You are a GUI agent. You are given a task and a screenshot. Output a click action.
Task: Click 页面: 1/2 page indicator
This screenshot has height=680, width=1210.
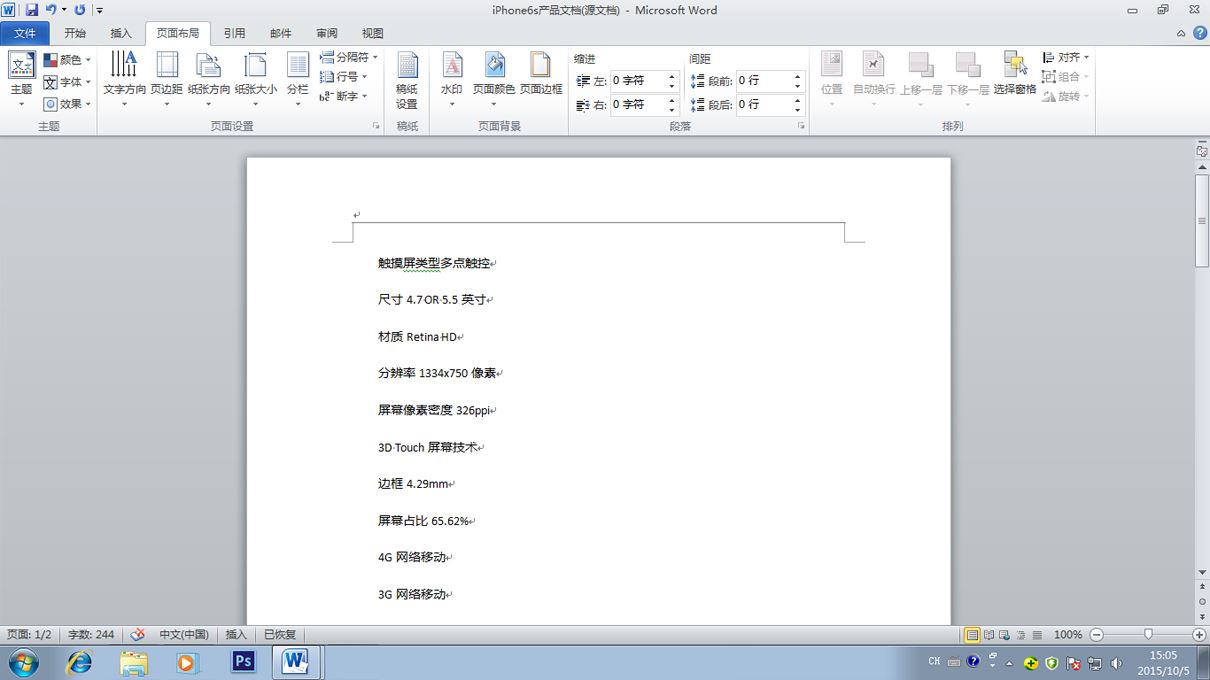tap(29, 635)
